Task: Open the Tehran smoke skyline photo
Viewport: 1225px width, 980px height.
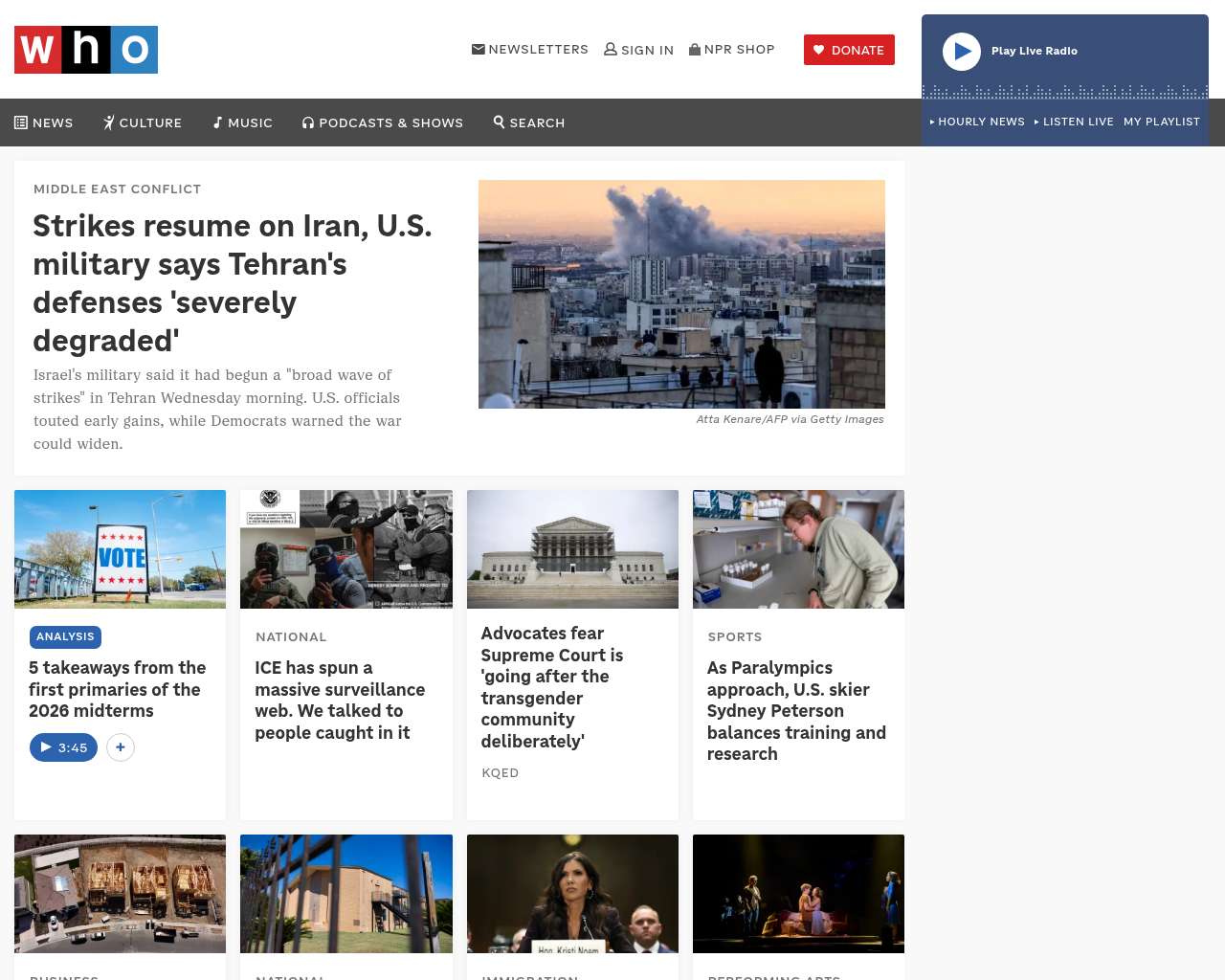Action: (681, 294)
